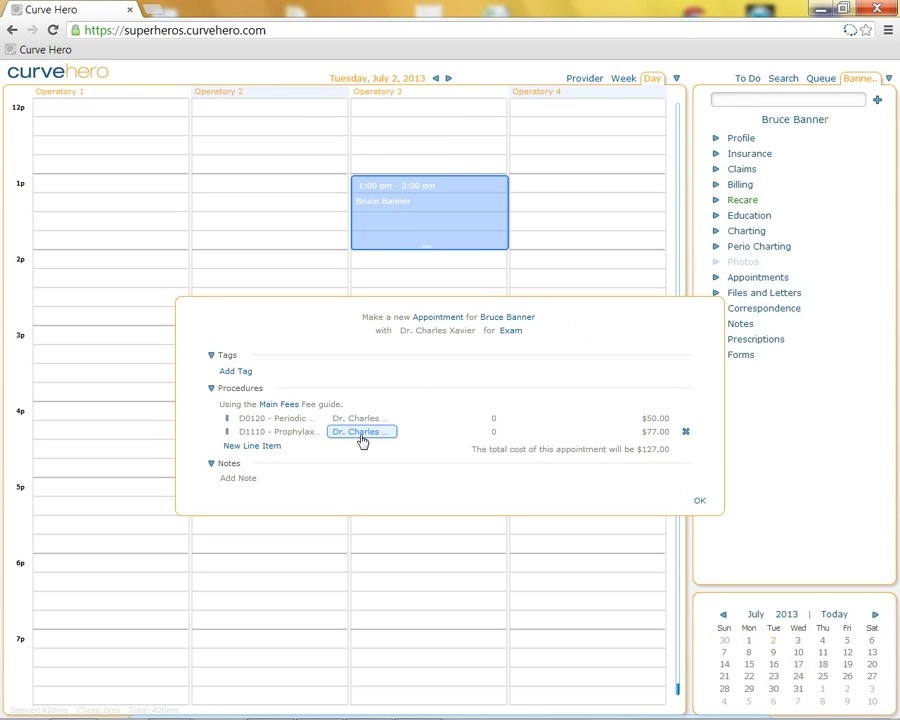Go to previous day arrow beside date
The image size is (900, 720).
pos(436,78)
